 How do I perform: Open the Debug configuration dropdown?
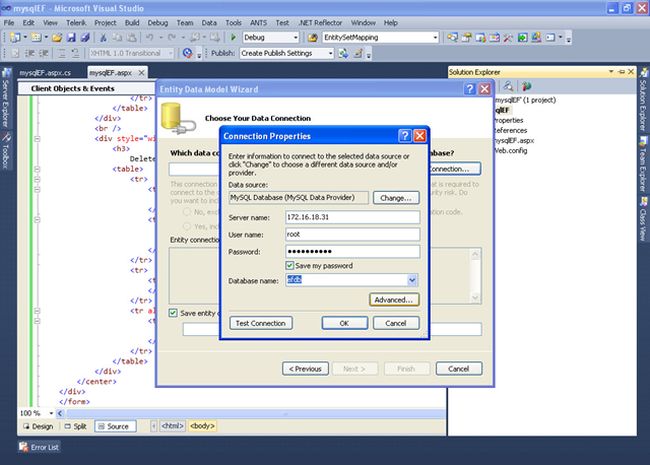(x=270, y=38)
